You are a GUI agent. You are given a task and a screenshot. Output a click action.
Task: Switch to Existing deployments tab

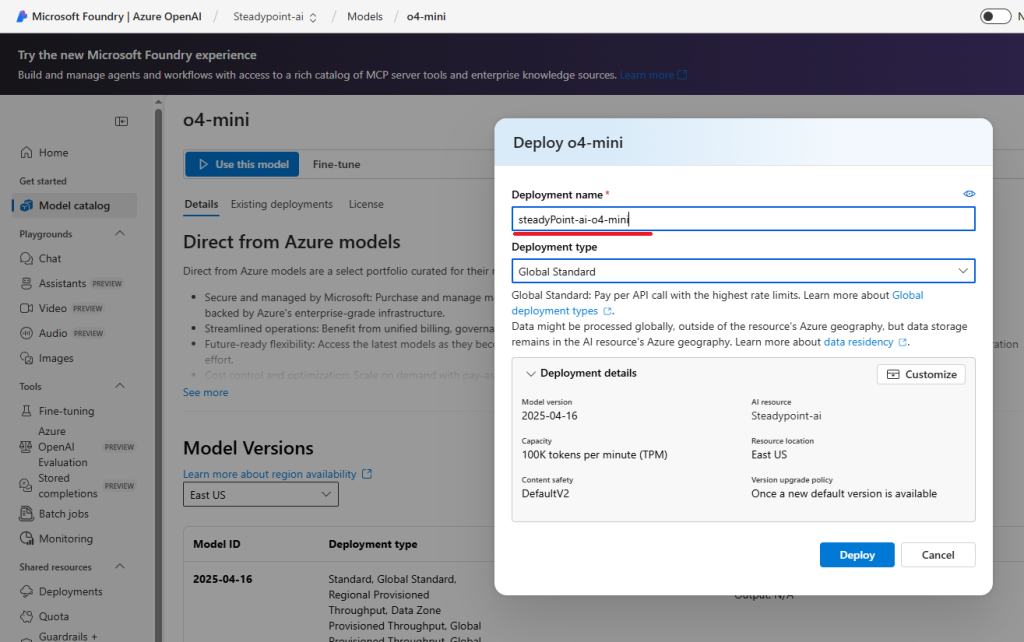click(x=281, y=204)
